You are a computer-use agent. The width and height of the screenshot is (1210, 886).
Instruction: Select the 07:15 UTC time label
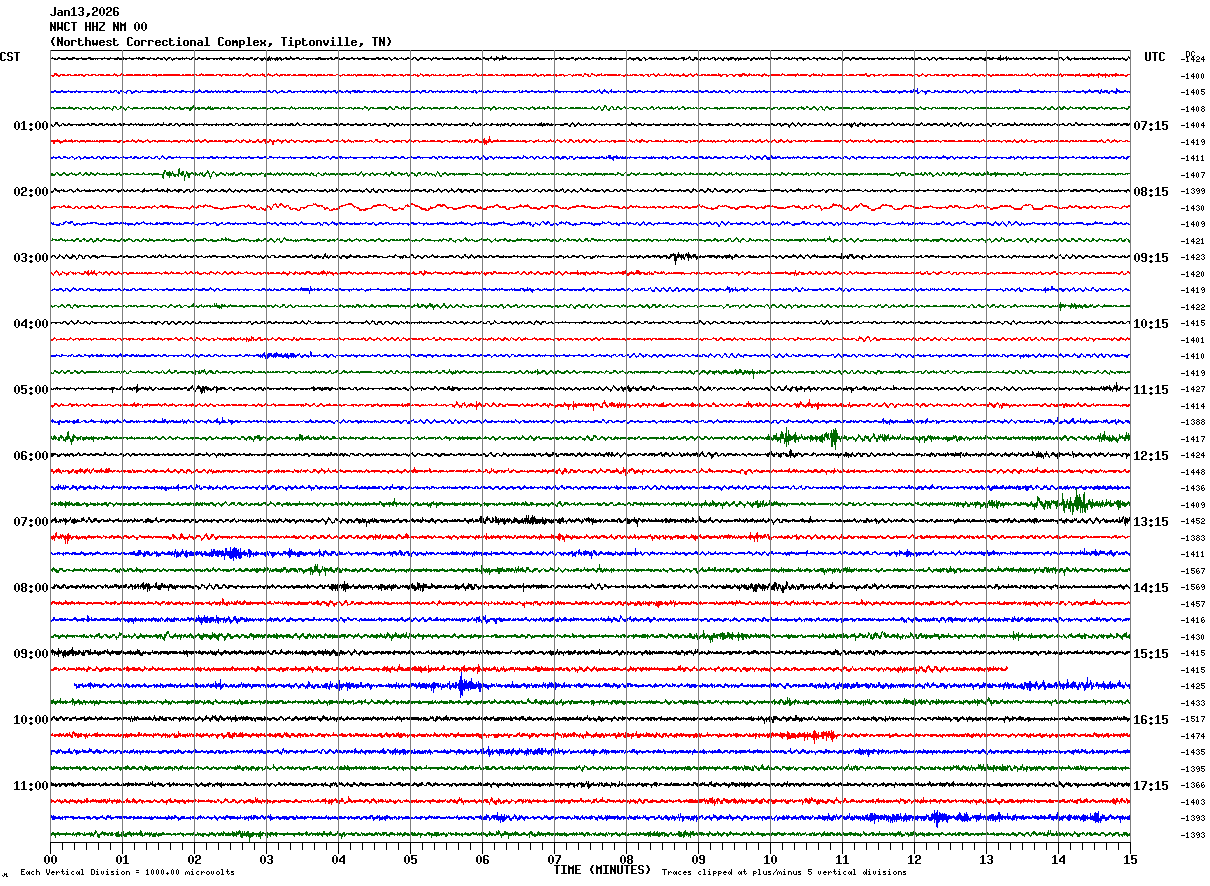(x=1150, y=126)
